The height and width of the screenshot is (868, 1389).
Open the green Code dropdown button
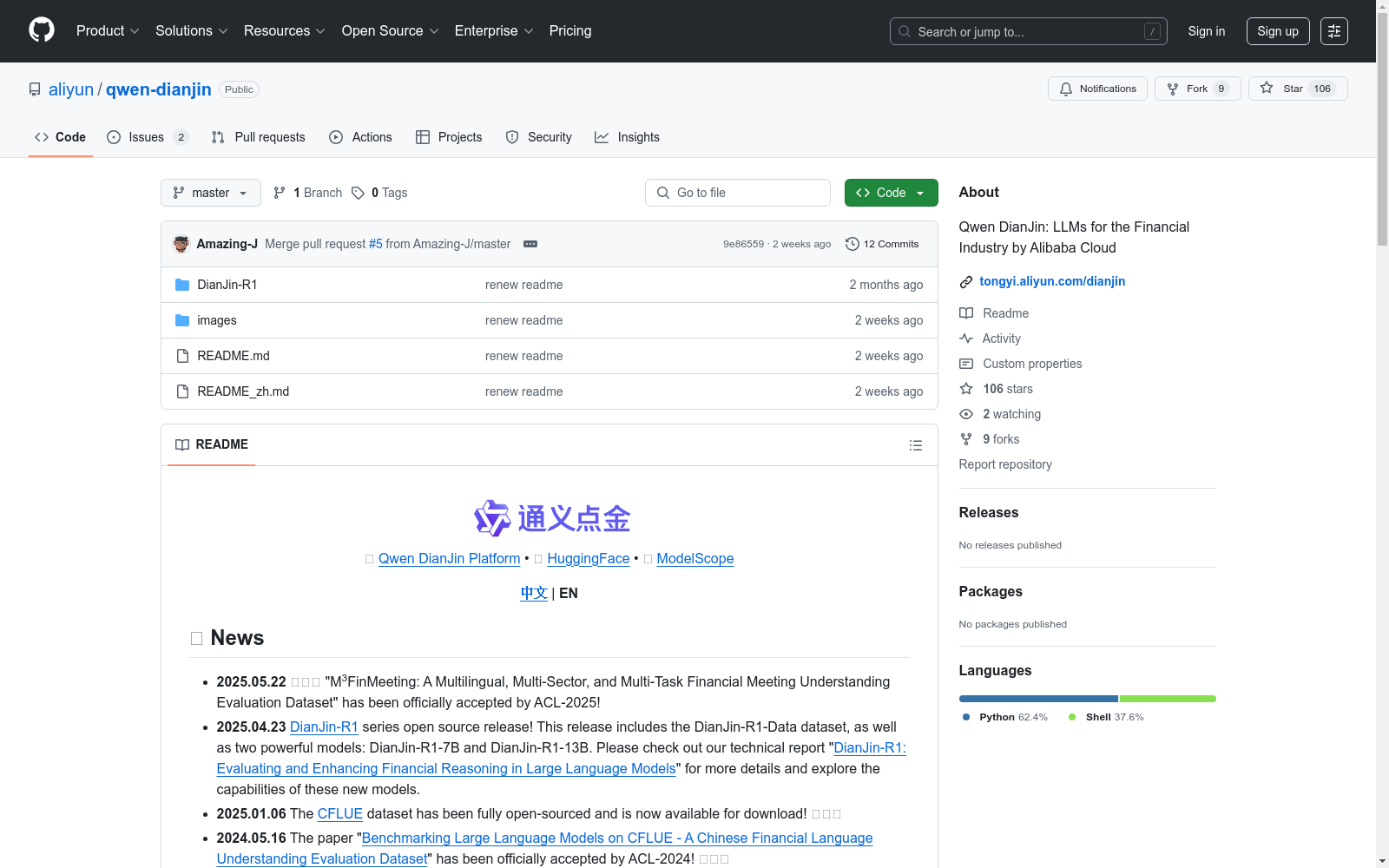click(x=891, y=193)
